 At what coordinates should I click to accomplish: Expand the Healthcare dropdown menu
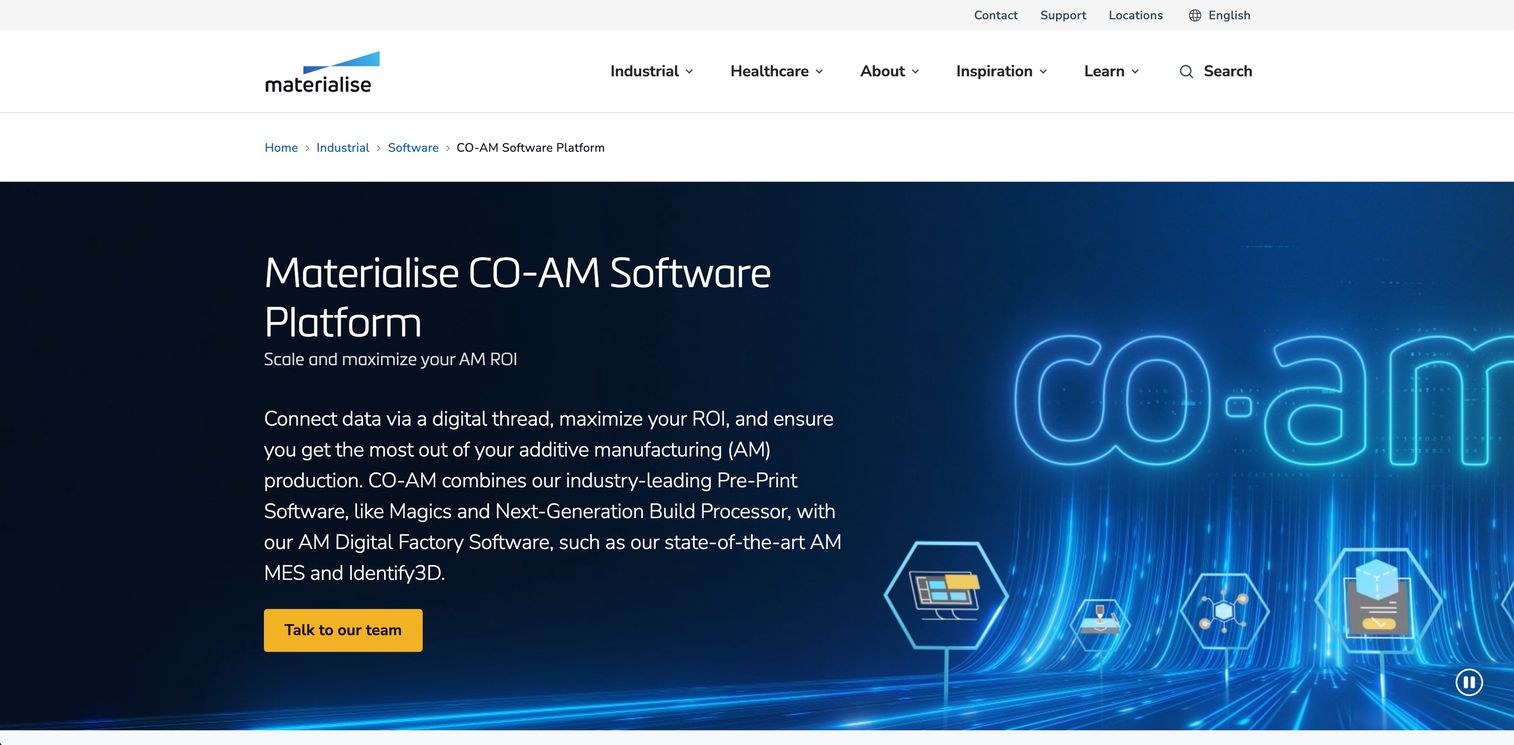[777, 71]
